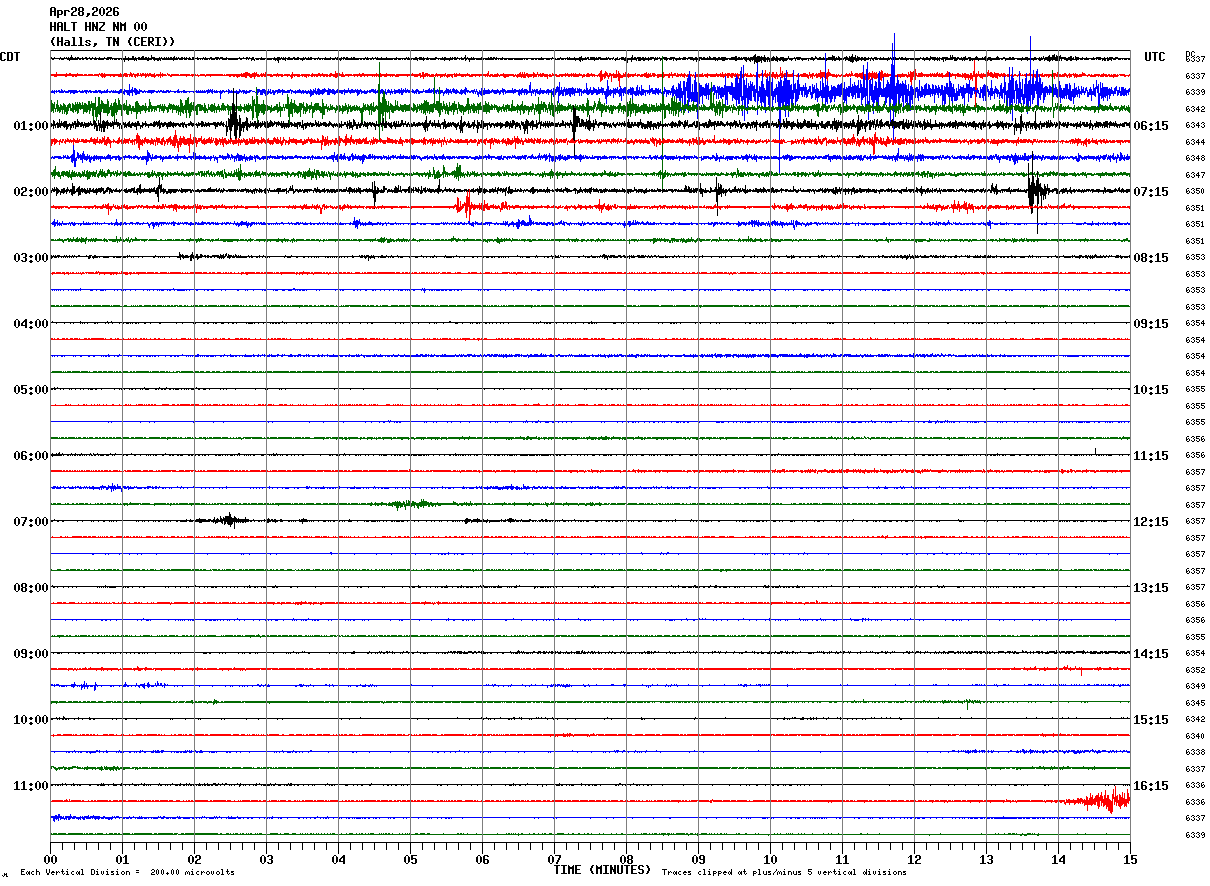The image size is (1210, 886).
Task: Click minute 00 on the bottom axis
Action: (50, 859)
